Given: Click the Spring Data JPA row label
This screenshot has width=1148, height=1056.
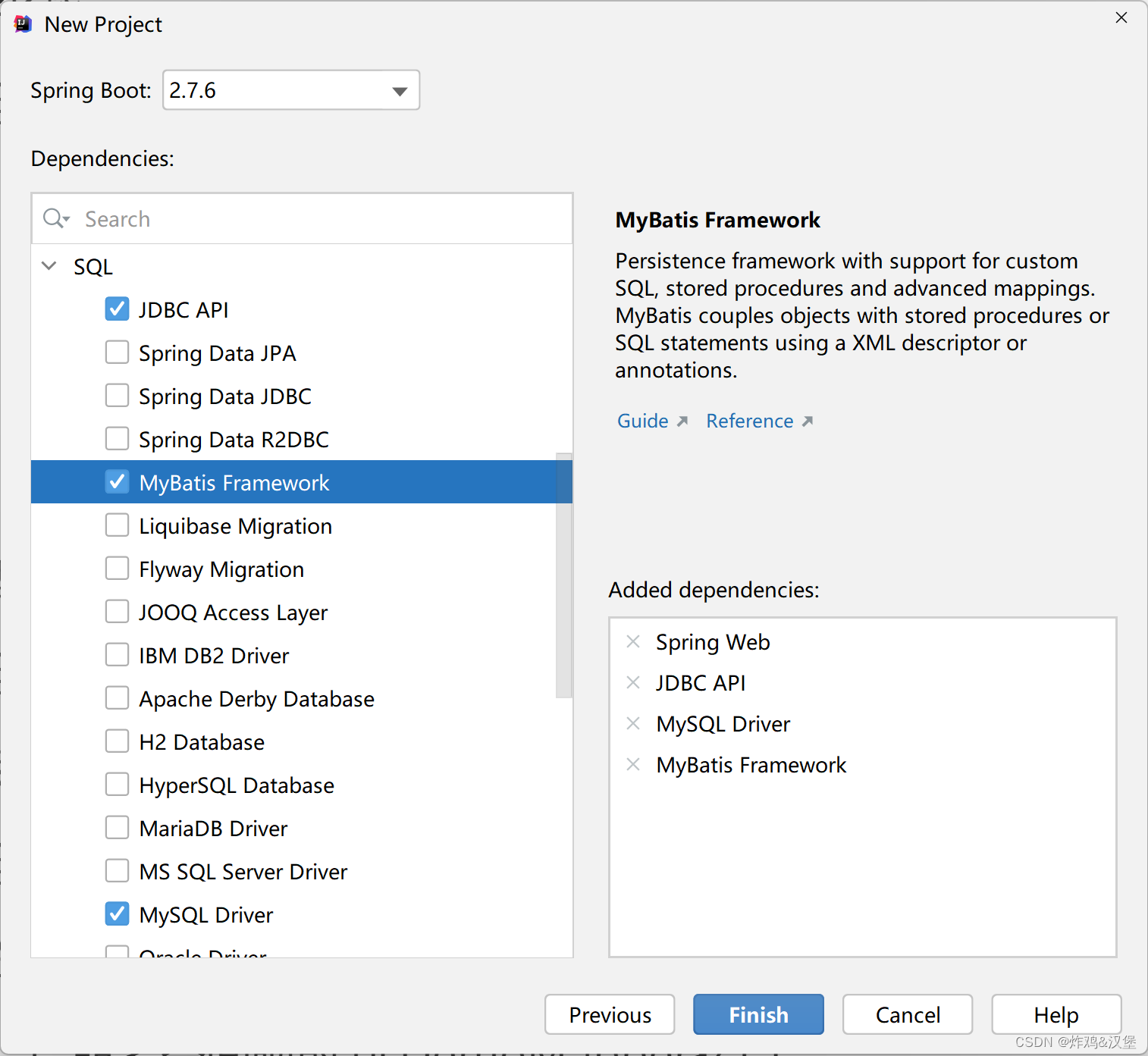Looking at the screenshot, I should [218, 353].
